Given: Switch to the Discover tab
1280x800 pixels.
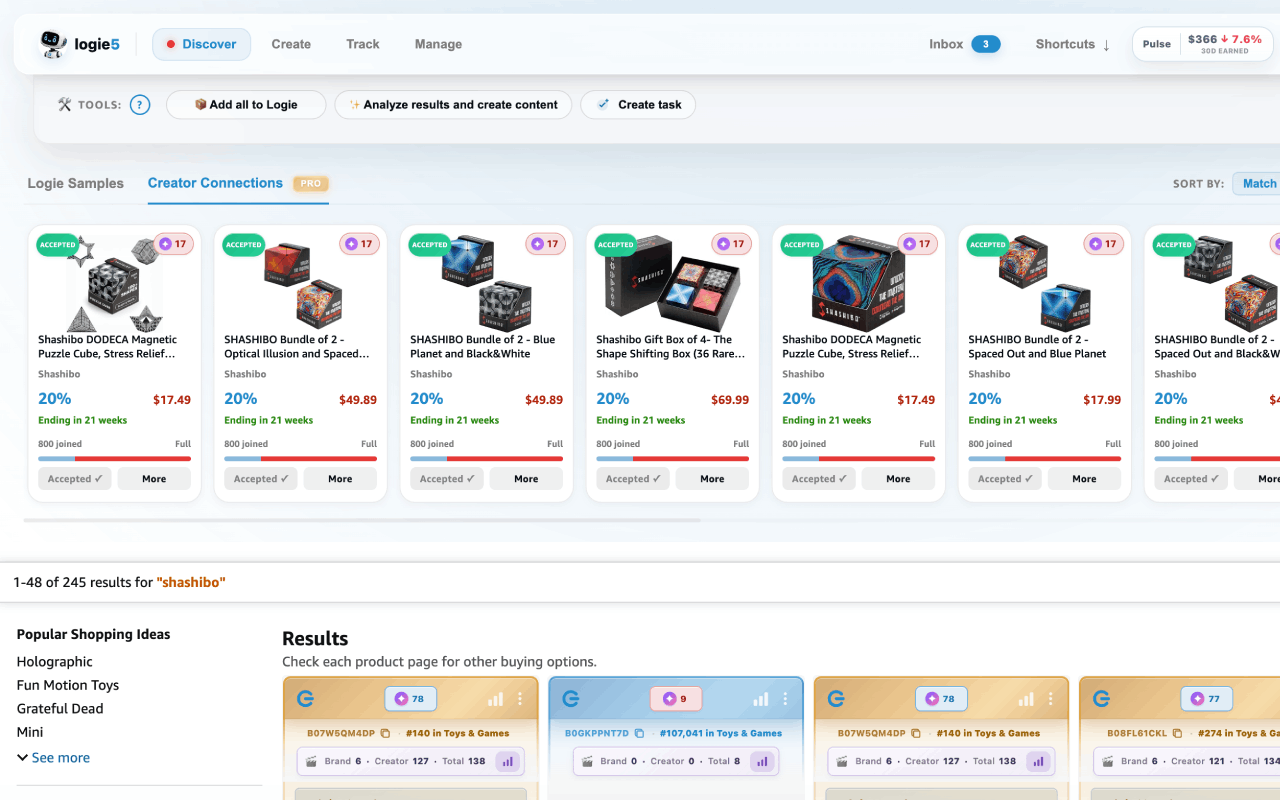Looking at the screenshot, I should point(201,44).
